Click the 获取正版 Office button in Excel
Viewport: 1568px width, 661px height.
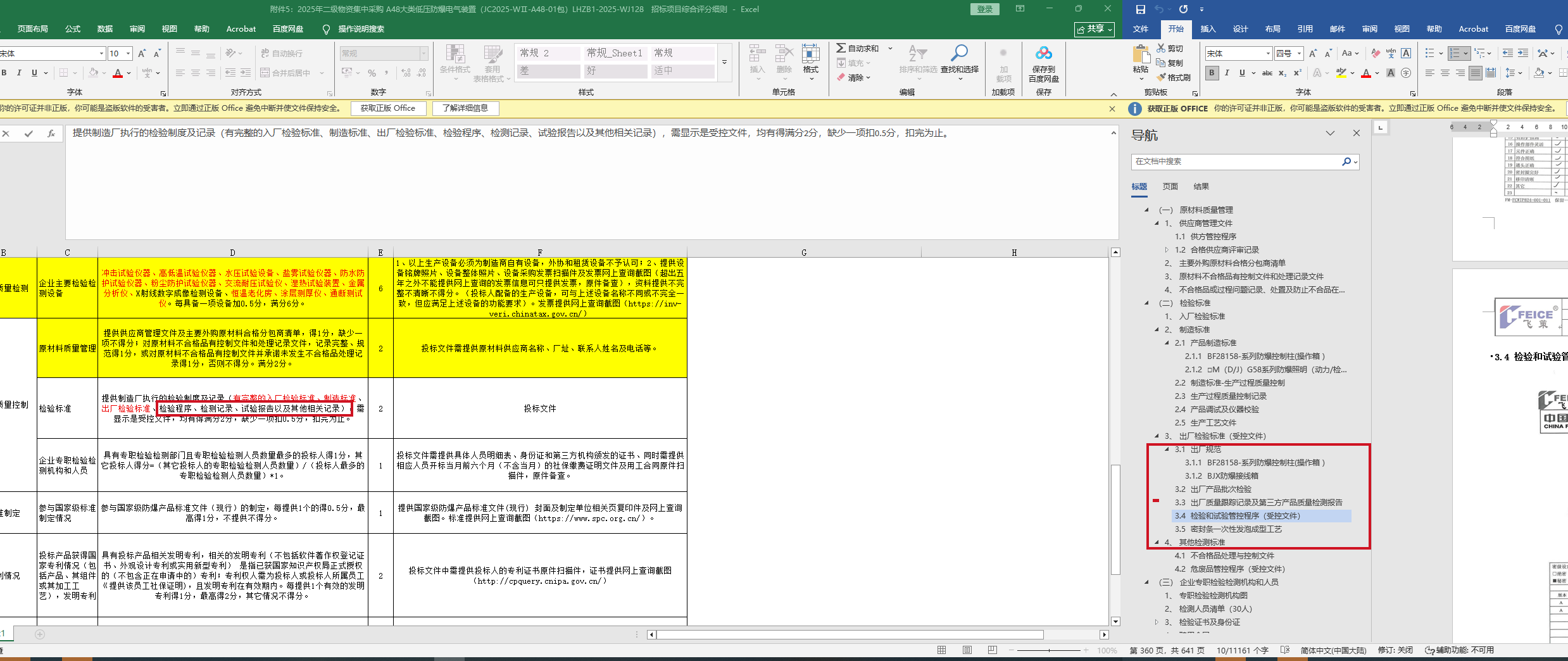pyautogui.click(x=388, y=108)
